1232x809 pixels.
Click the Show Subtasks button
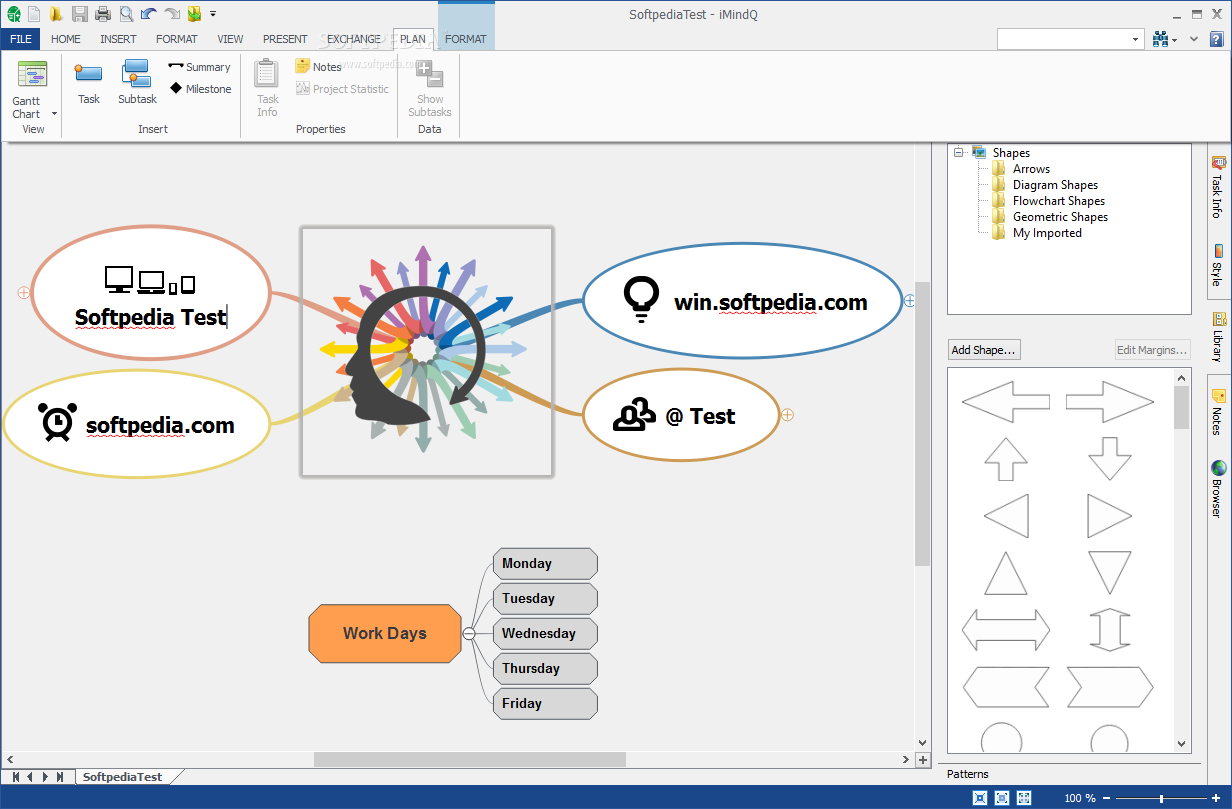(430, 89)
